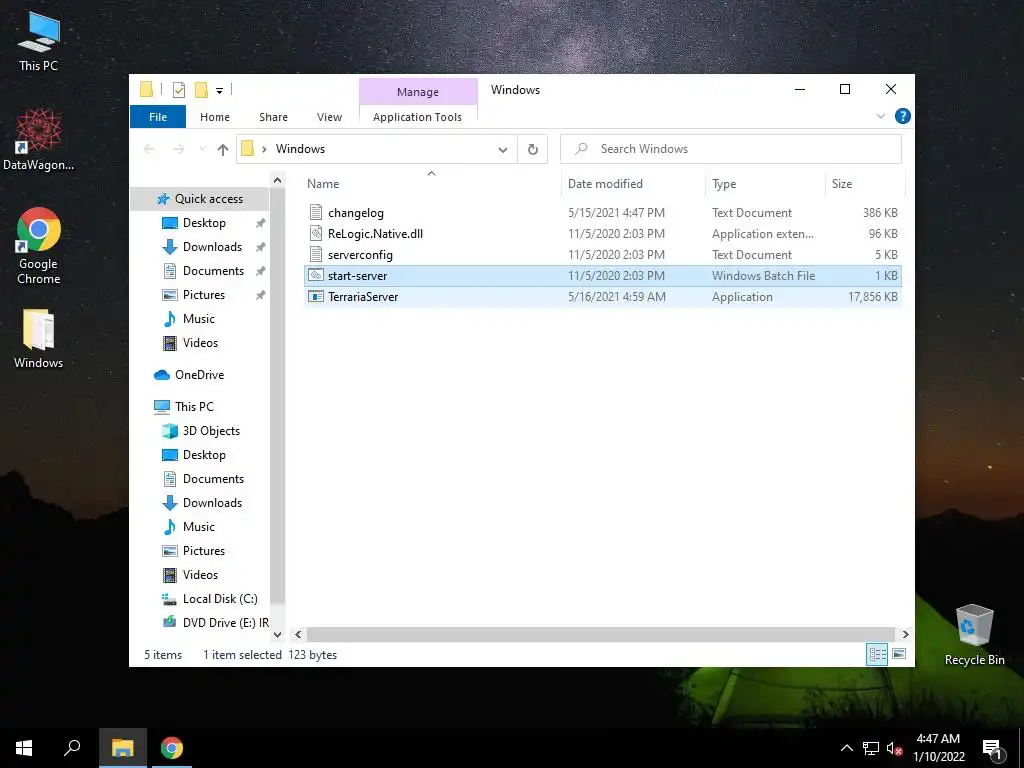Click the Properties quick access toolbar icon
The height and width of the screenshot is (768, 1024).
click(x=178, y=90)
